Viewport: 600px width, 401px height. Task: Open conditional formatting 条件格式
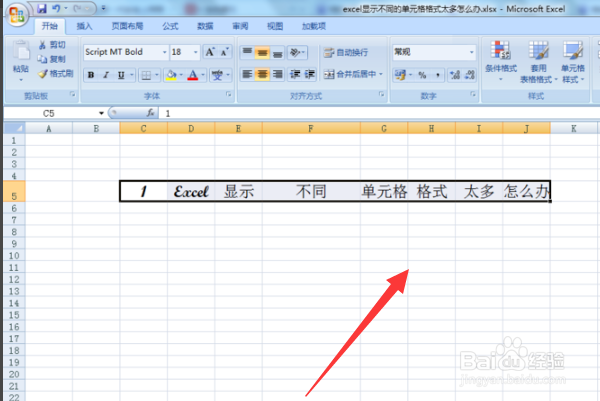tap(501, 61)
